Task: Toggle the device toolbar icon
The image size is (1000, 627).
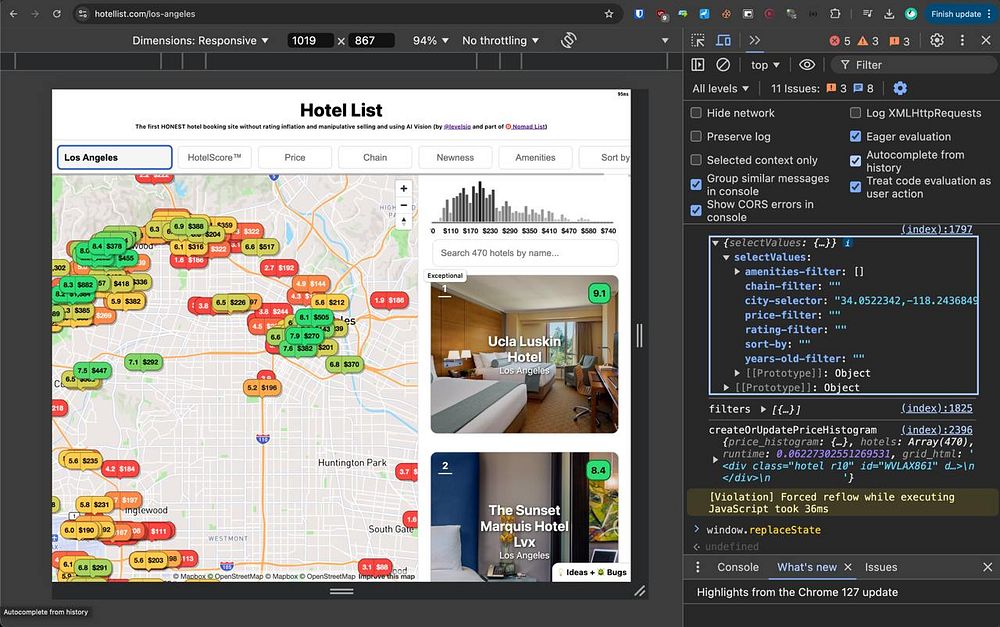Action: point(723,40)
